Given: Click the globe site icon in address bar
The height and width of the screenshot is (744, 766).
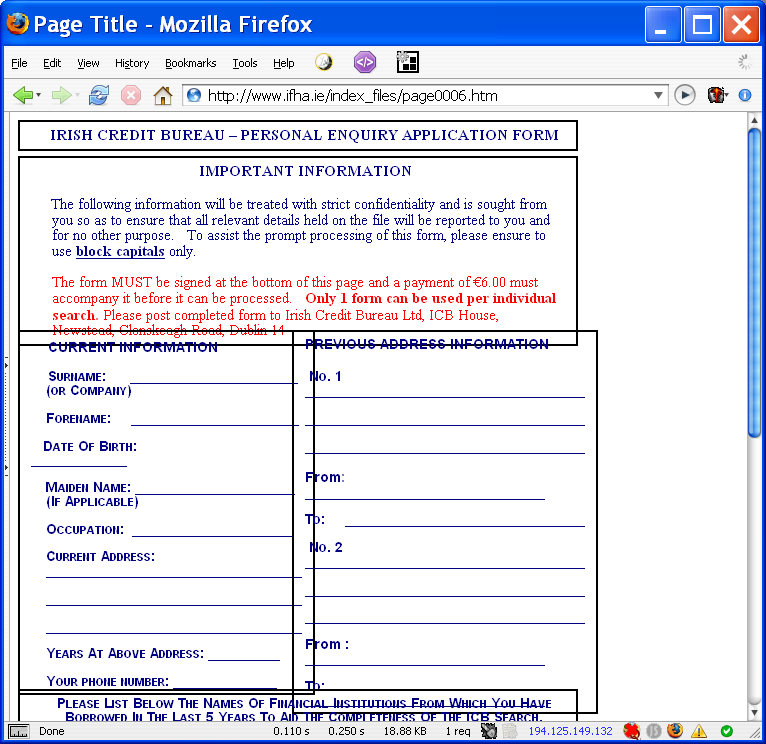Looking at the screenshot, I should pyautogui.click(x=194, y=95).
